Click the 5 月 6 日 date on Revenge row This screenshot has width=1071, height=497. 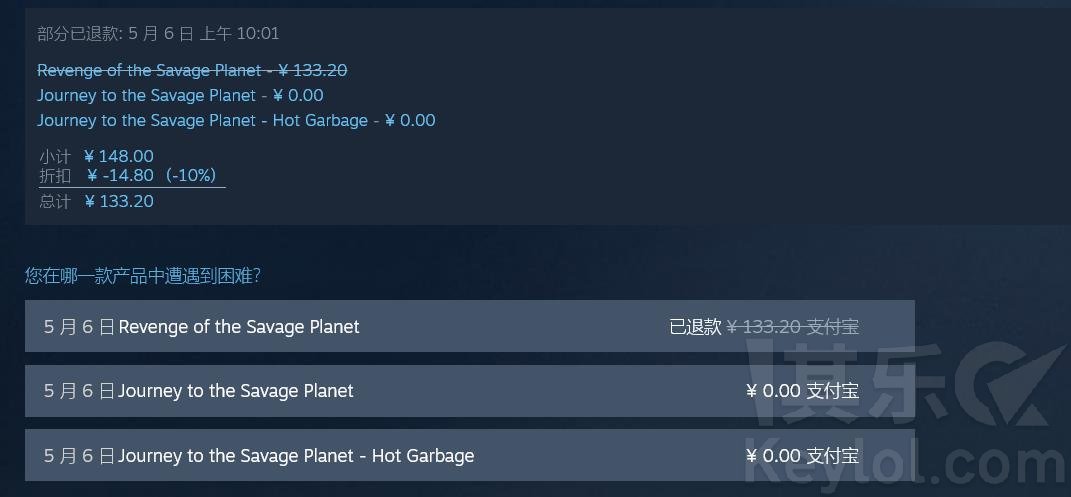click(80, 327)
